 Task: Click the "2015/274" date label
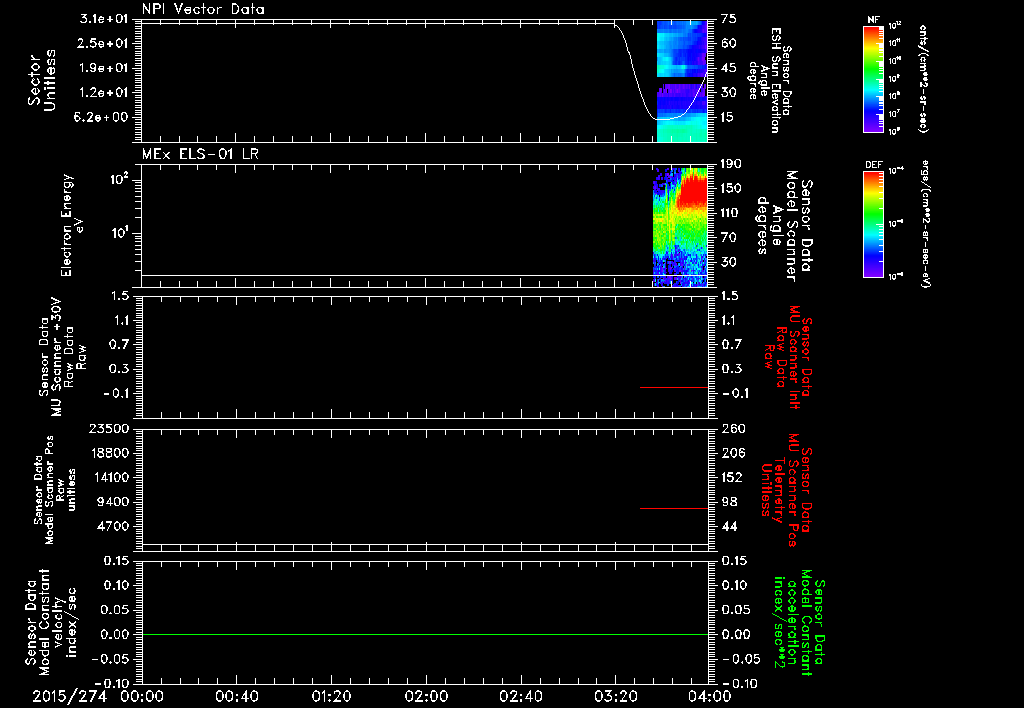pos(69,696)
